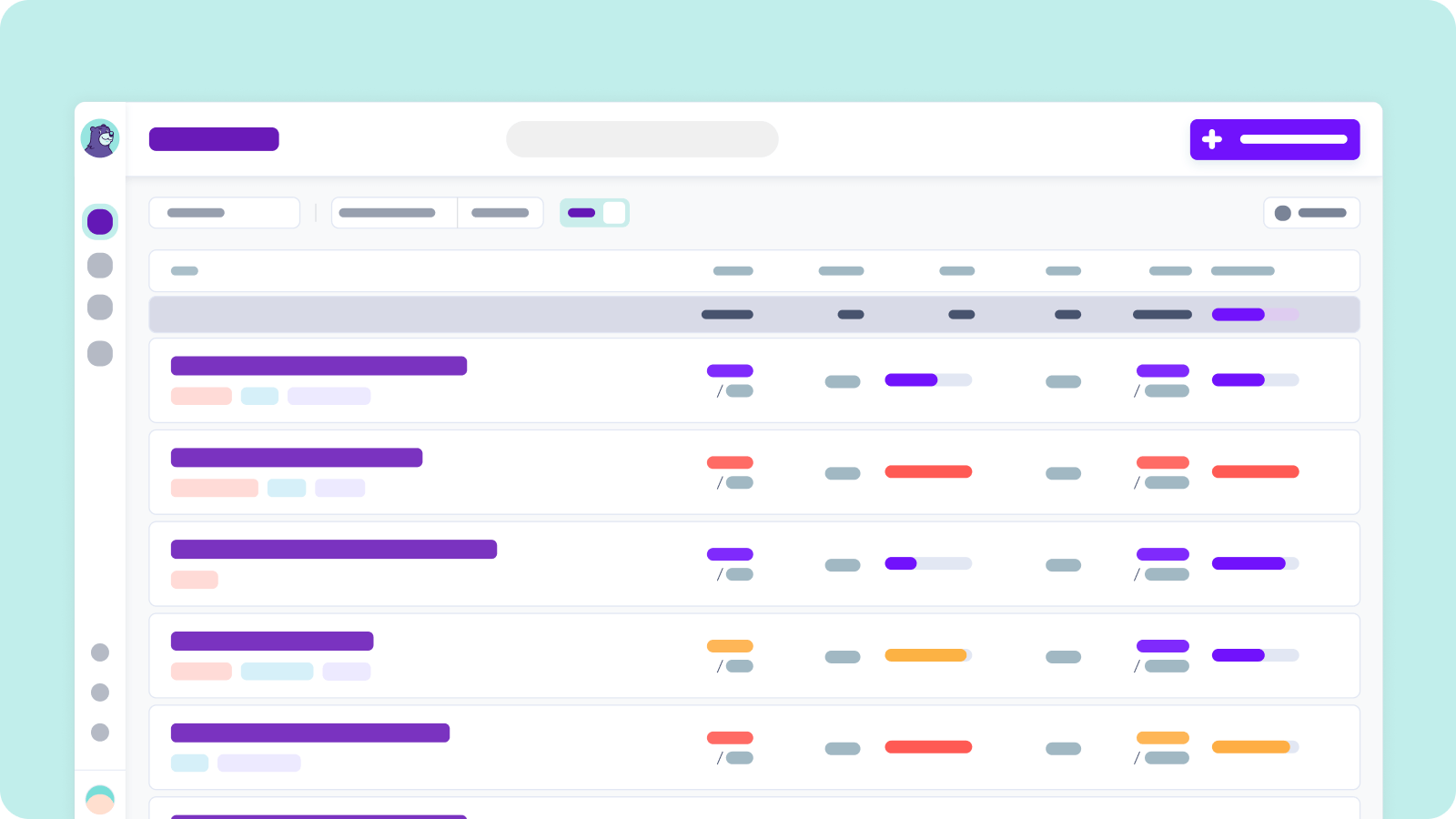Open the title of the row with an orange middle bar
Screen dimensions: 1456x819
coord(272,642)
